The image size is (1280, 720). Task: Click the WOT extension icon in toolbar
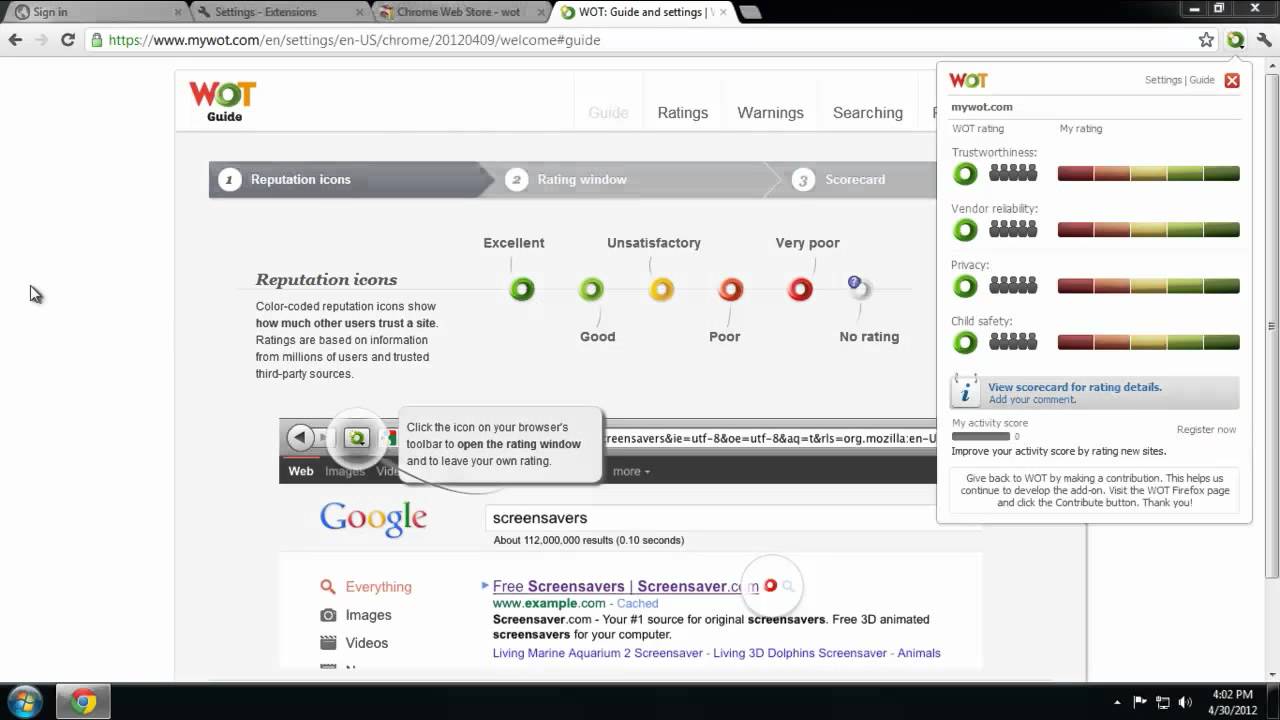click(1236, 40)
